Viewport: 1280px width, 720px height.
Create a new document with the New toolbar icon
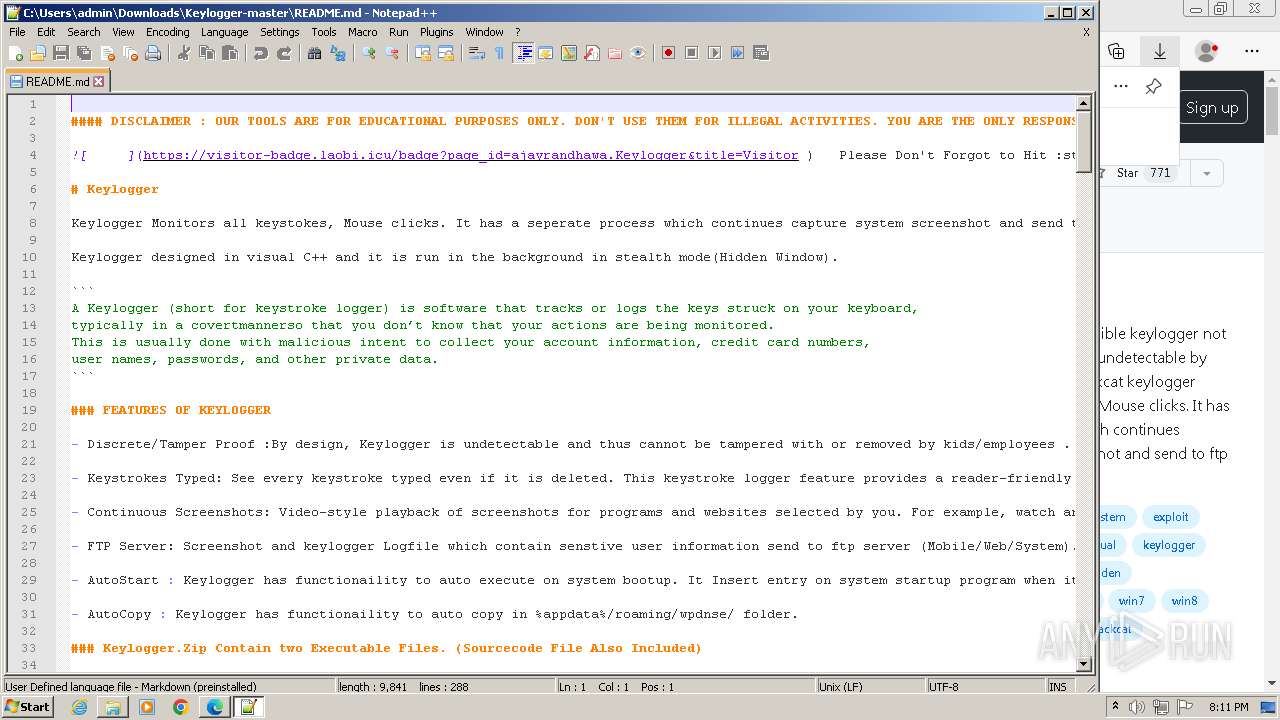16,53
